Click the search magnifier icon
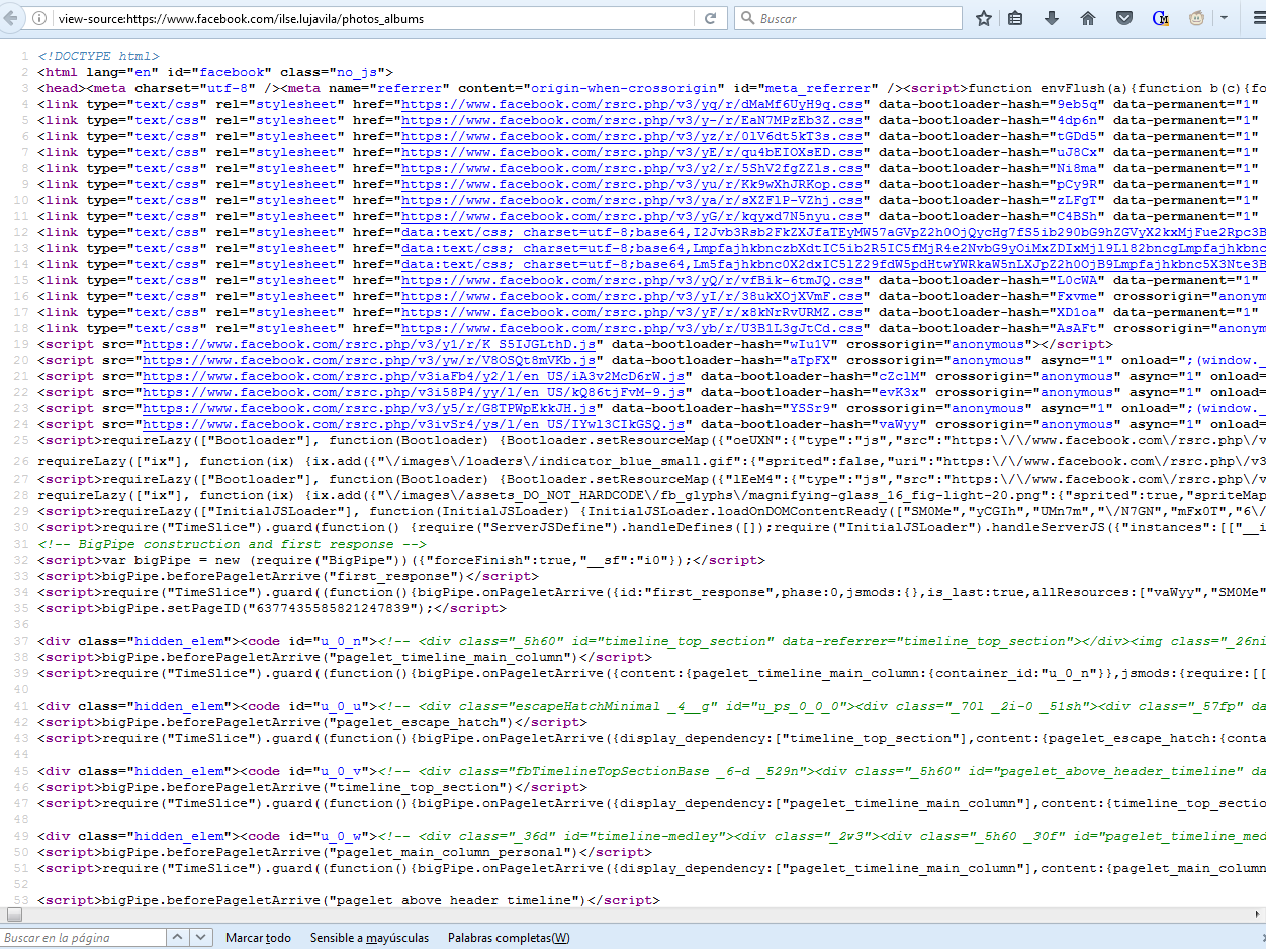This screenshot has height=949, width=1266. pyautogui.click(x=746, y=18)
